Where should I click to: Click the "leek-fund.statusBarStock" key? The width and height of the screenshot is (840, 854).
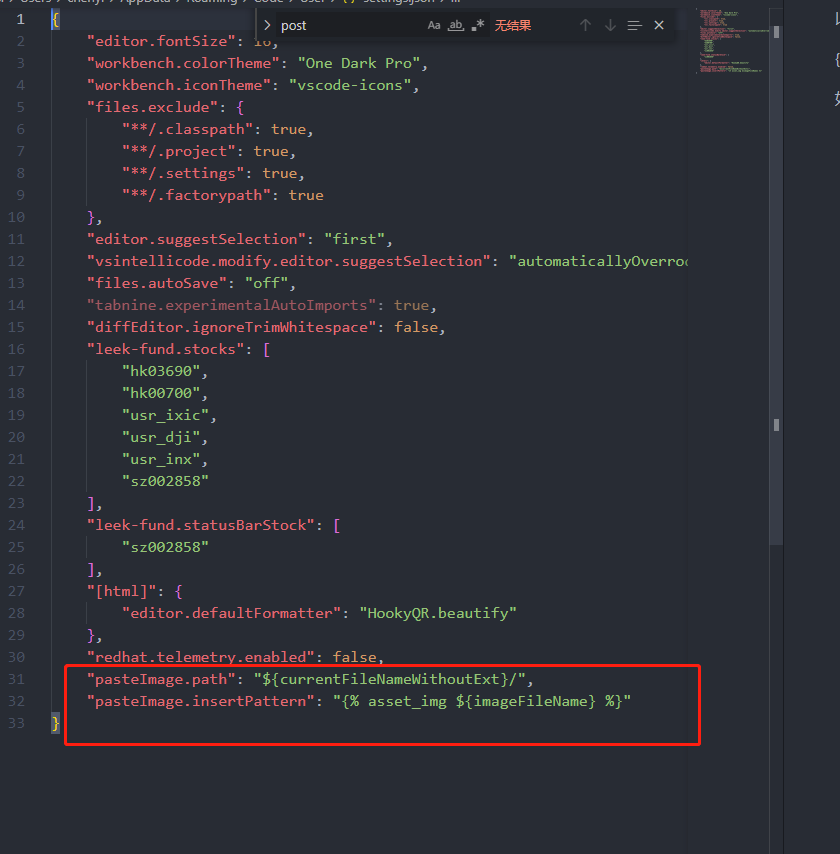click(199, 525)
